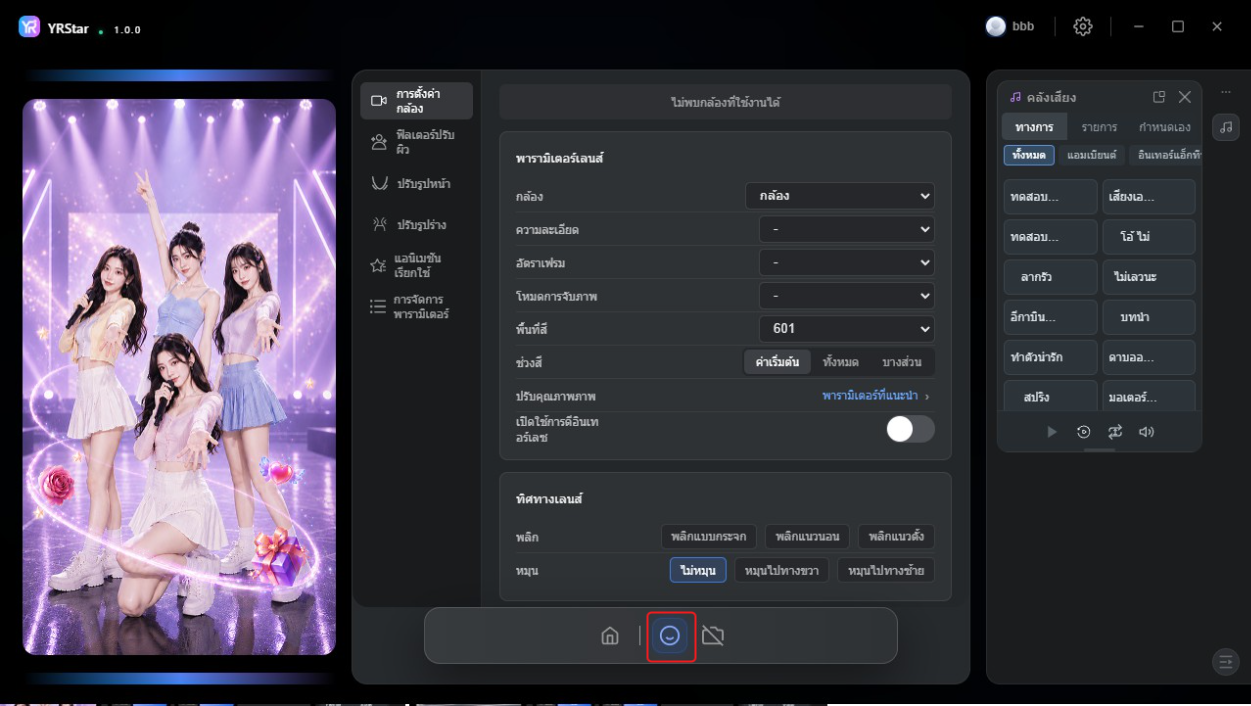
Task: Open the พื้นที่สี dropdown showing 601
Action: [847, 328]
